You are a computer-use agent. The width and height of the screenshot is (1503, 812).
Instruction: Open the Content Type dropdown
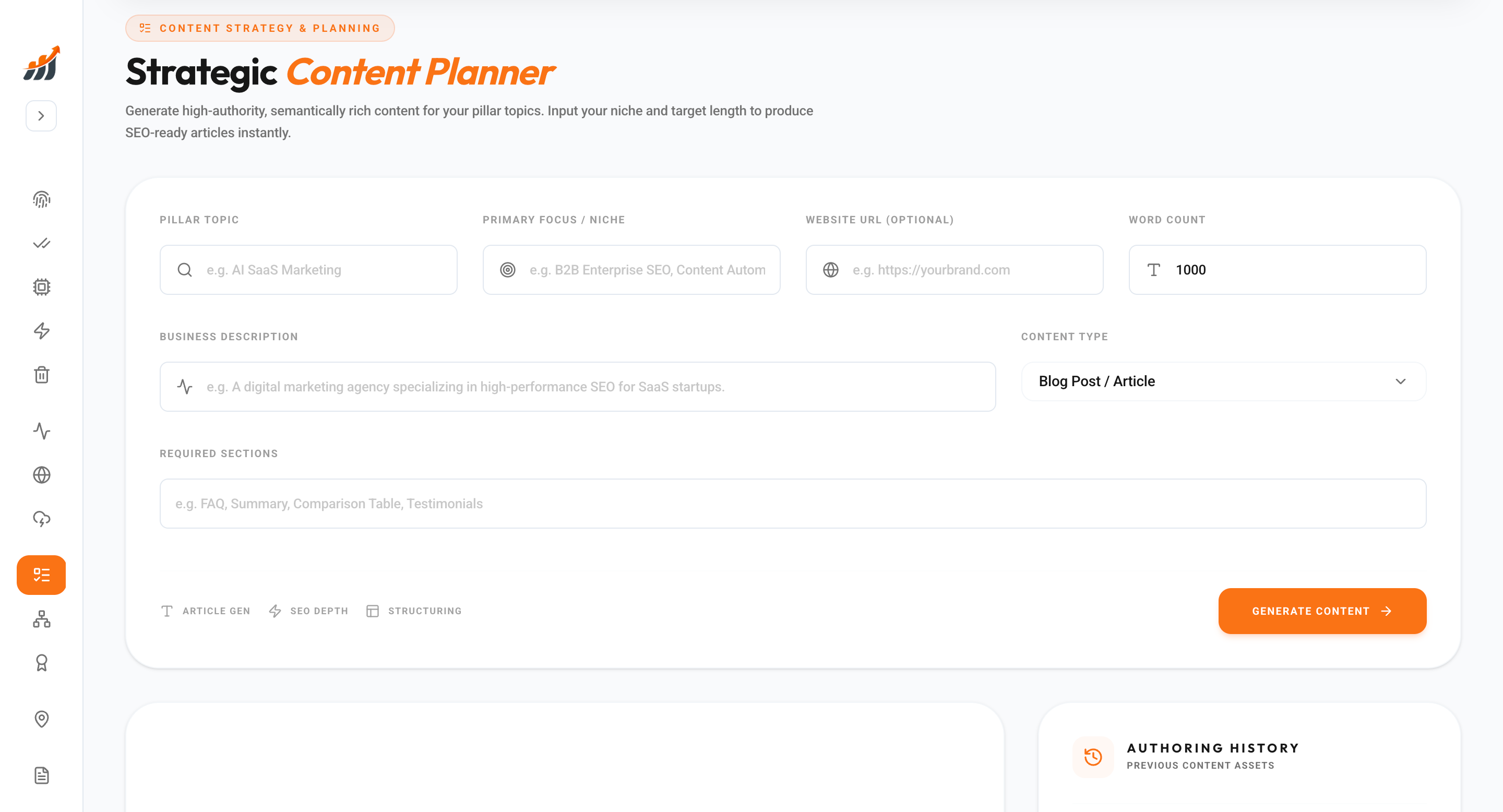(1223, 381)
